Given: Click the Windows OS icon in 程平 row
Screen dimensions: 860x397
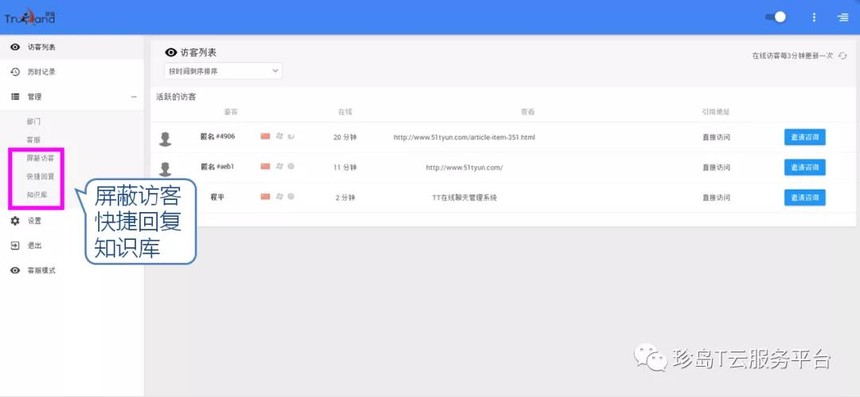Looking at the screenshot, I should point(279,196).
